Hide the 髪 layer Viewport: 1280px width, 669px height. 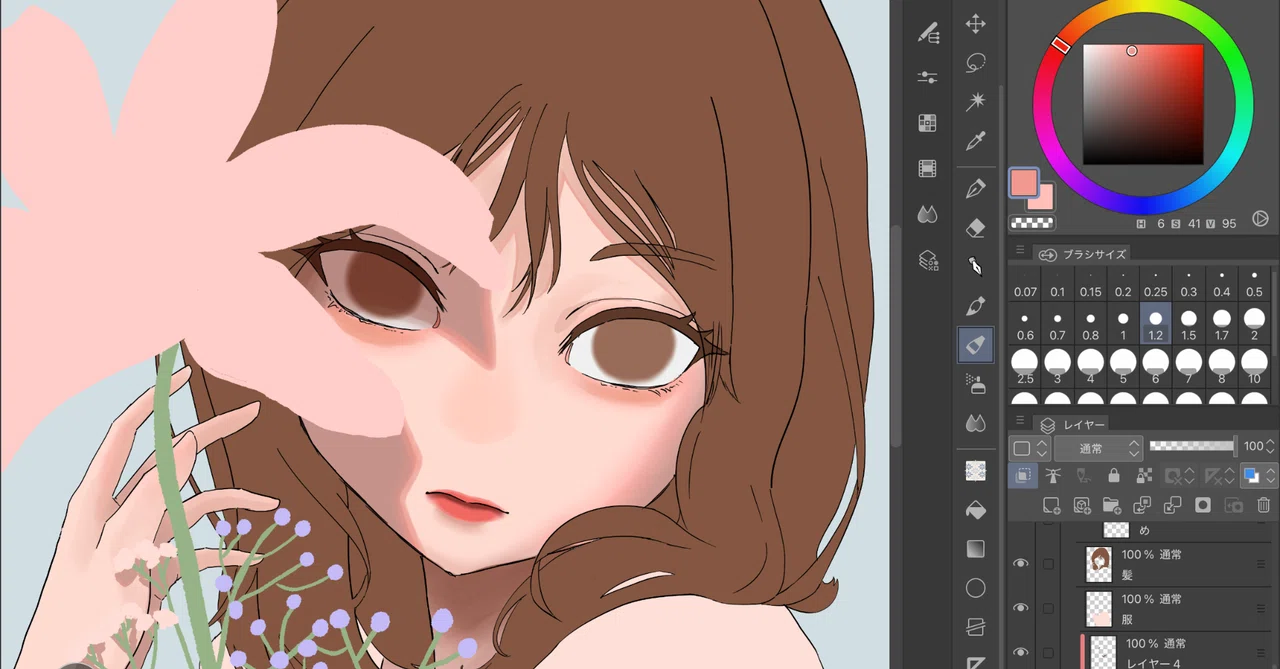[1021, 564]
